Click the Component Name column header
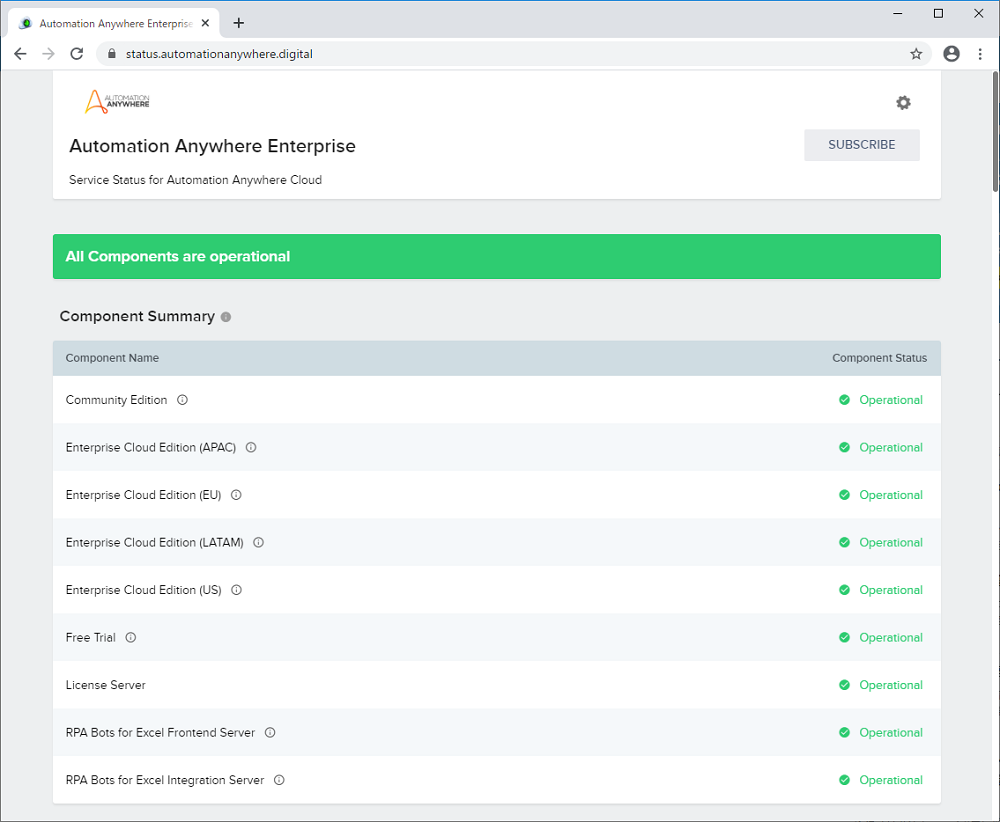 [112, 358]
